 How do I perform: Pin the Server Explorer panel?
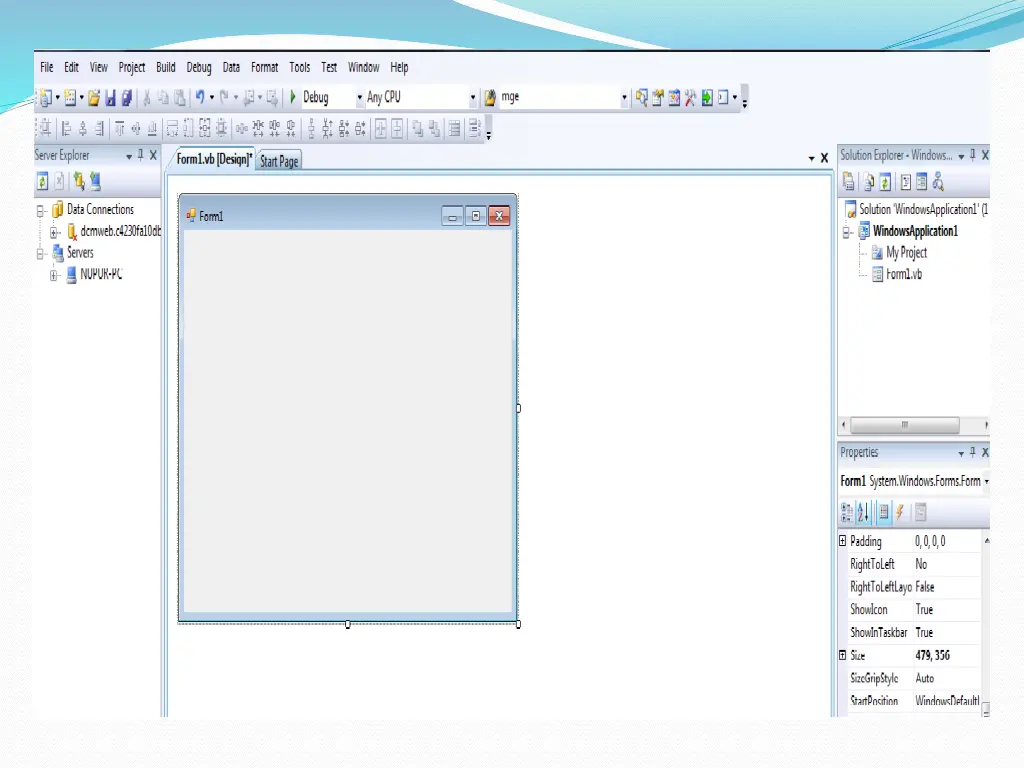140,155
